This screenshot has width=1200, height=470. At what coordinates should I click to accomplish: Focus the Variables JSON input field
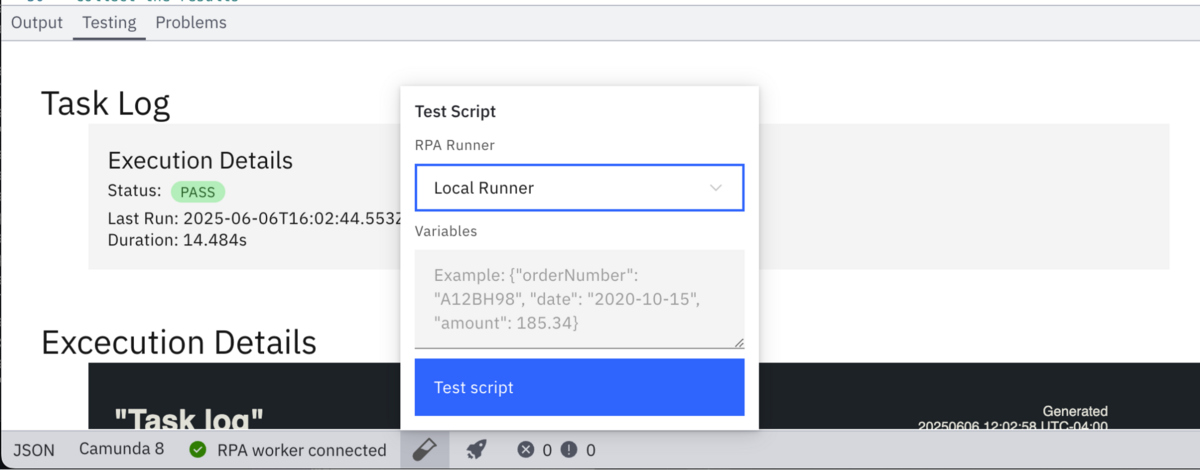coord(580,298)
